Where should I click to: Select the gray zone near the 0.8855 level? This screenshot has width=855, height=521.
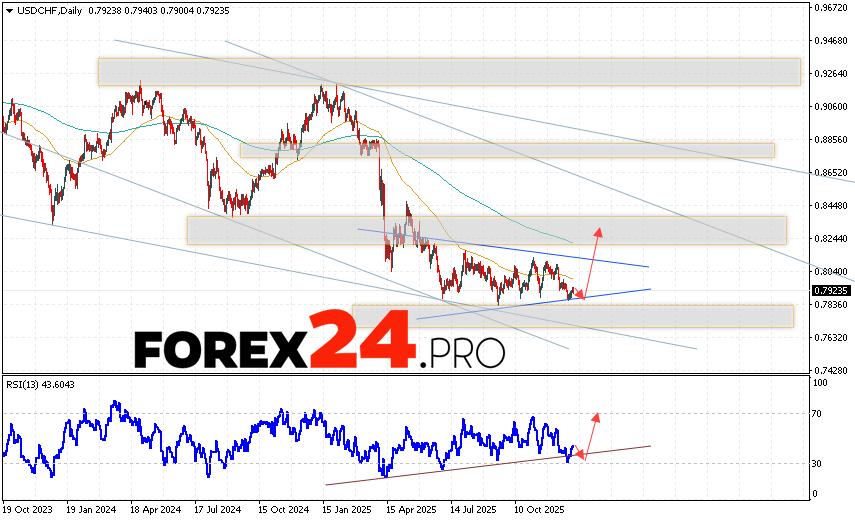[507, 150]
